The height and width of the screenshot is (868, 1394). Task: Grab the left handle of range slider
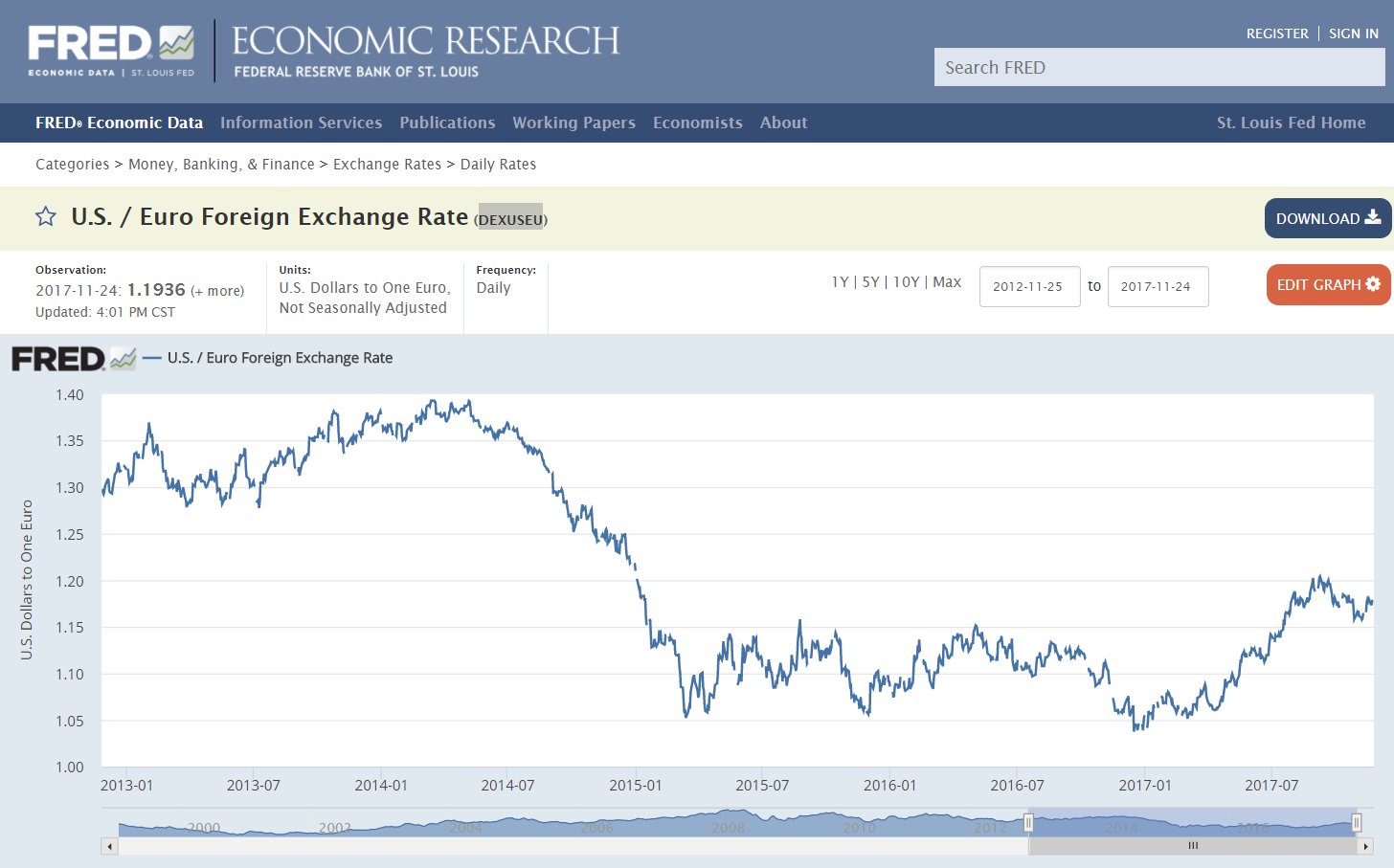coord(1028,823)
